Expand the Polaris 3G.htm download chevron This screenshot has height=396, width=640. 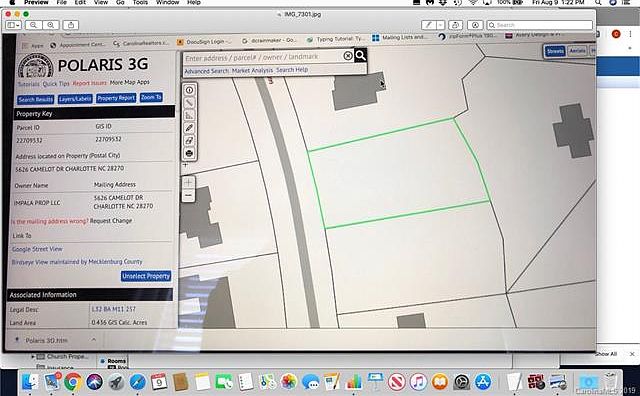(93, 340)
